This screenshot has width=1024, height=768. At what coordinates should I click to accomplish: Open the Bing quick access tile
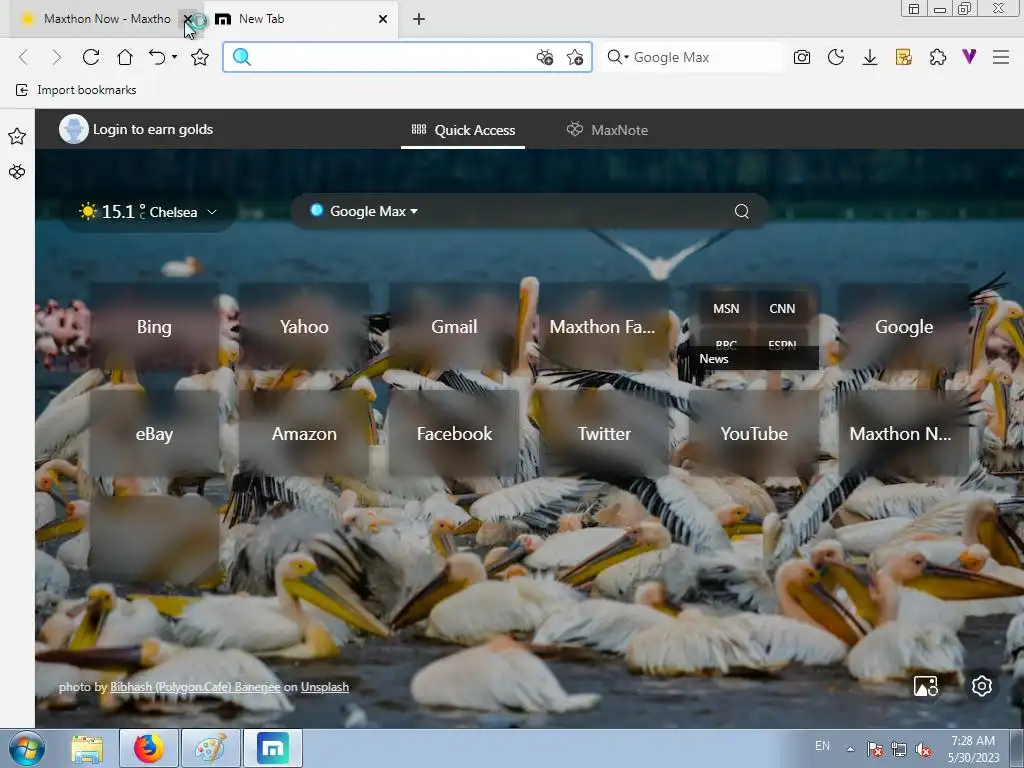click(154, 327)
